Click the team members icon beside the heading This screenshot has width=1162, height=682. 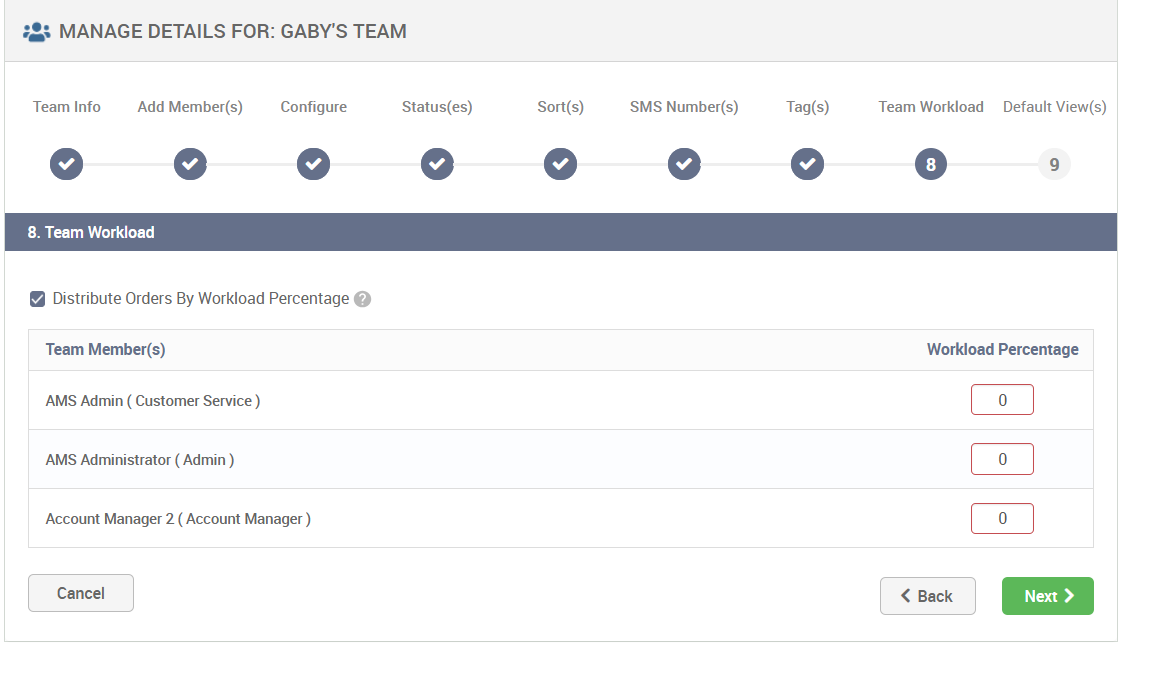click(37, 31)
